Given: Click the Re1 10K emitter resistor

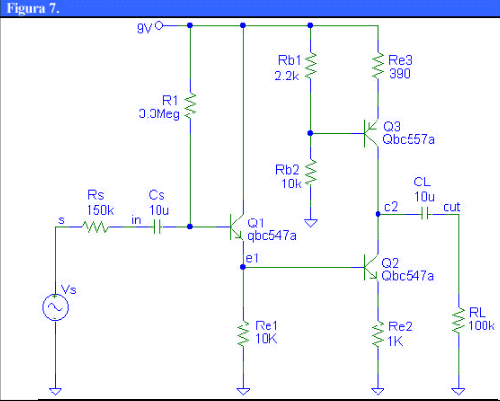Looking at the screenshot, I should pyautogui.click(x=243, y=334).
